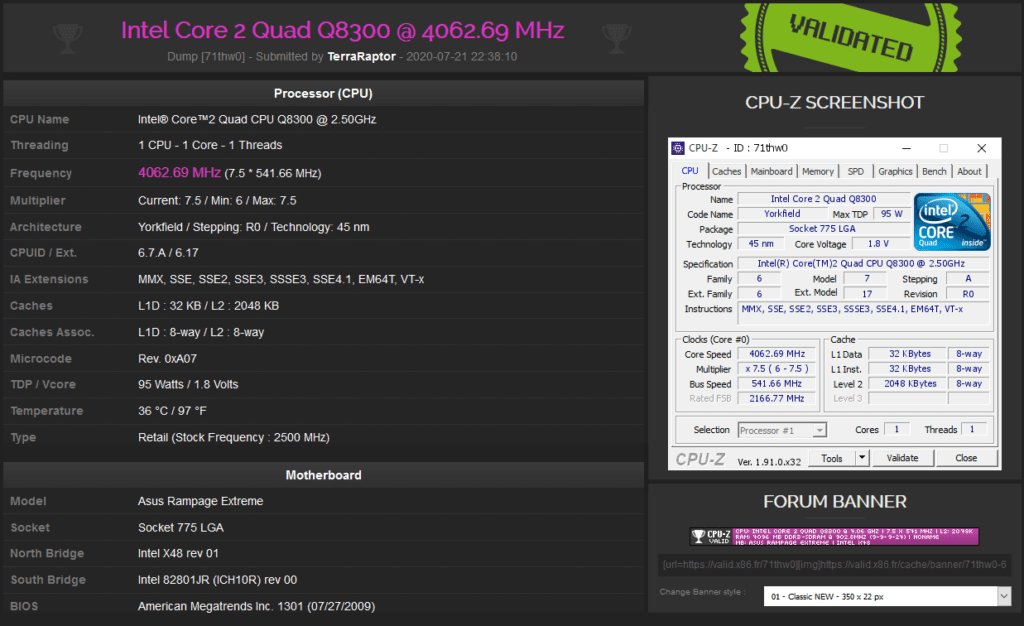The height and width of the screenshot is (626, 1024).
Task: Click the CPU Name row value
Action: (257, 119)
